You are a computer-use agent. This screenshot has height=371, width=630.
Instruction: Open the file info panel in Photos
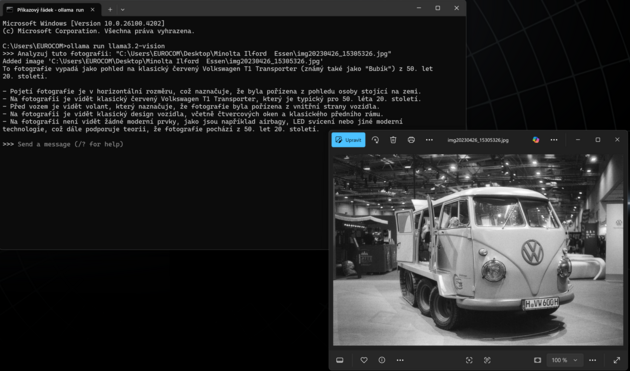click(x=382, y=360)
